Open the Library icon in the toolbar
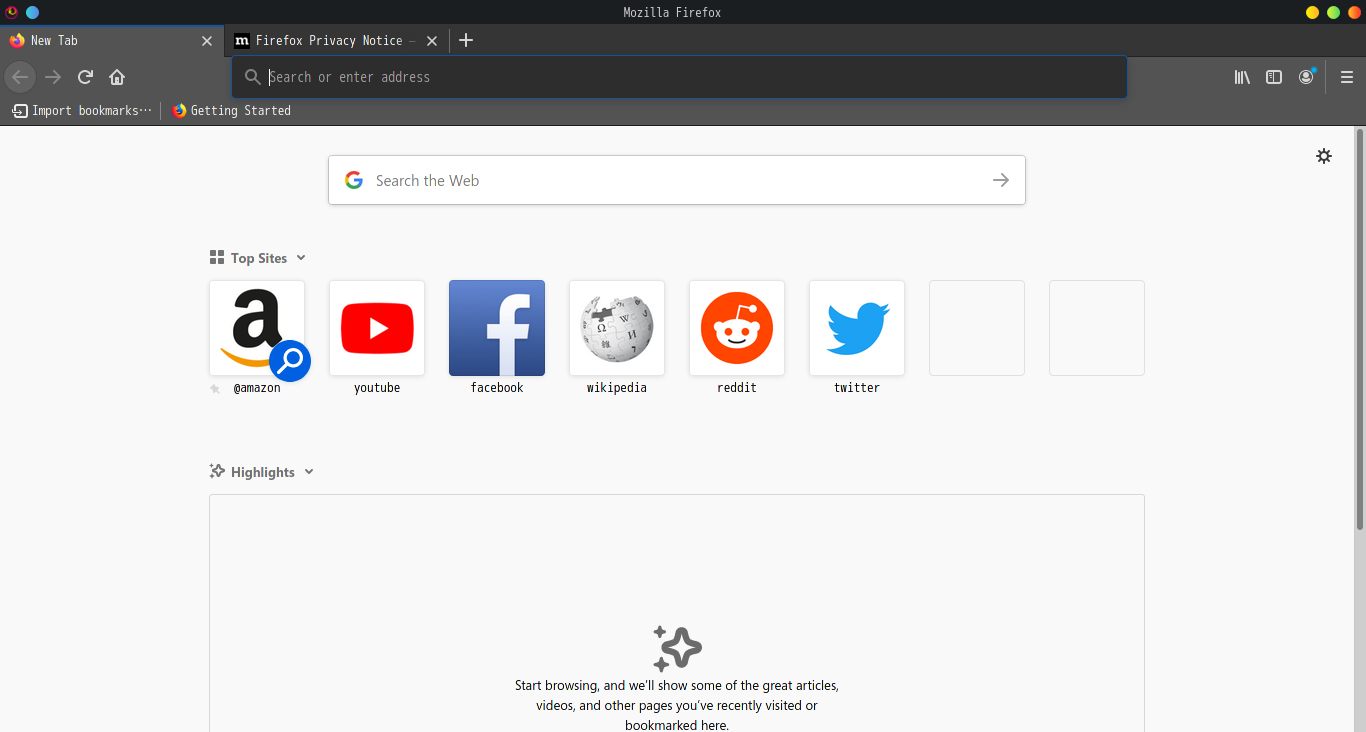The width and height of the screenshot is (1366, 732). click(1242, 77)
